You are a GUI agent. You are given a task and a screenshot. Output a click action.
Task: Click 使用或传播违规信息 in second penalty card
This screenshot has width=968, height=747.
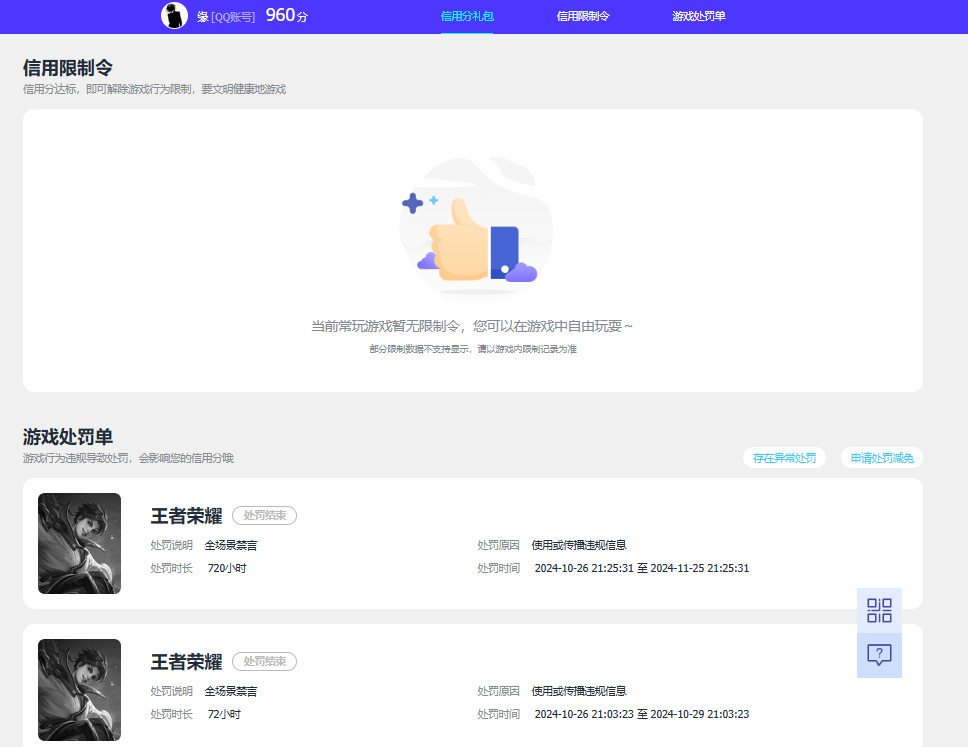579,691
